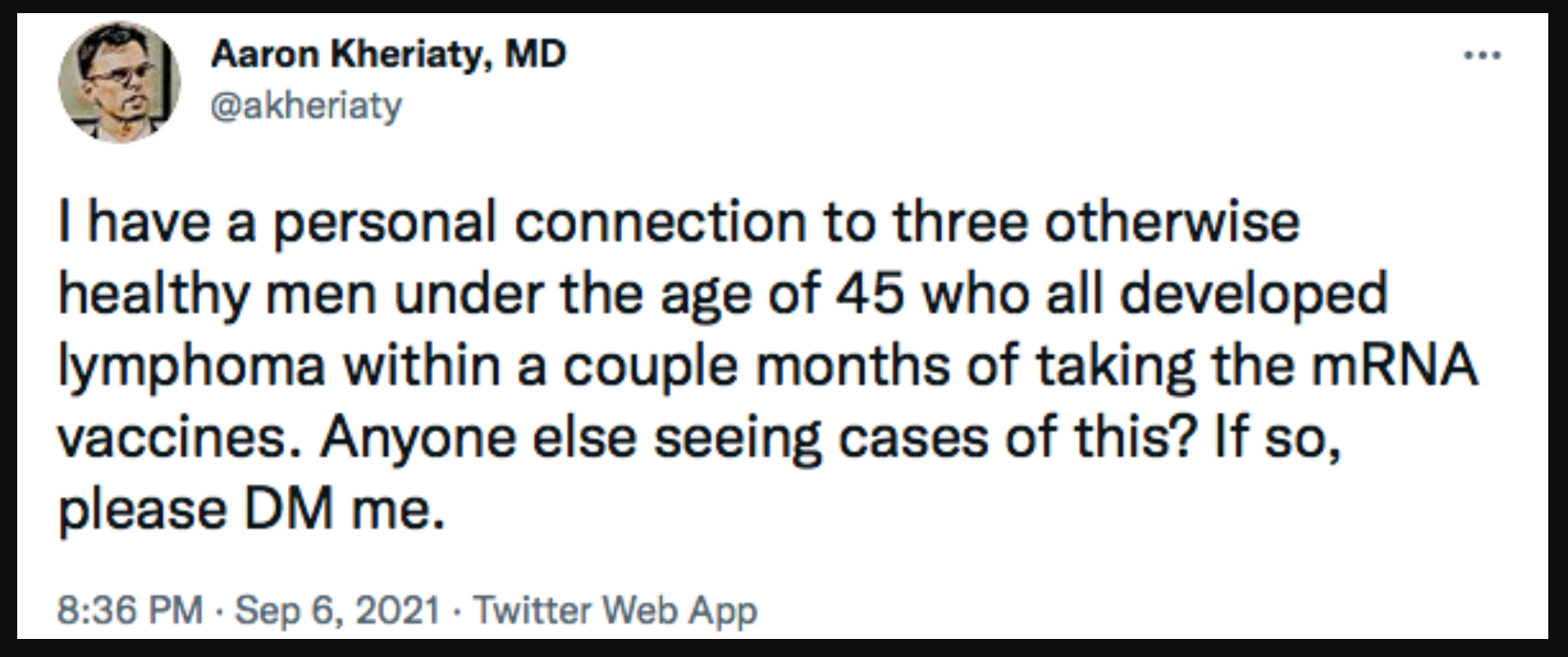This screenshot has height=657, width=1568.
Task: Click the @akheriaty handle
Action: [x=307, y=106]
